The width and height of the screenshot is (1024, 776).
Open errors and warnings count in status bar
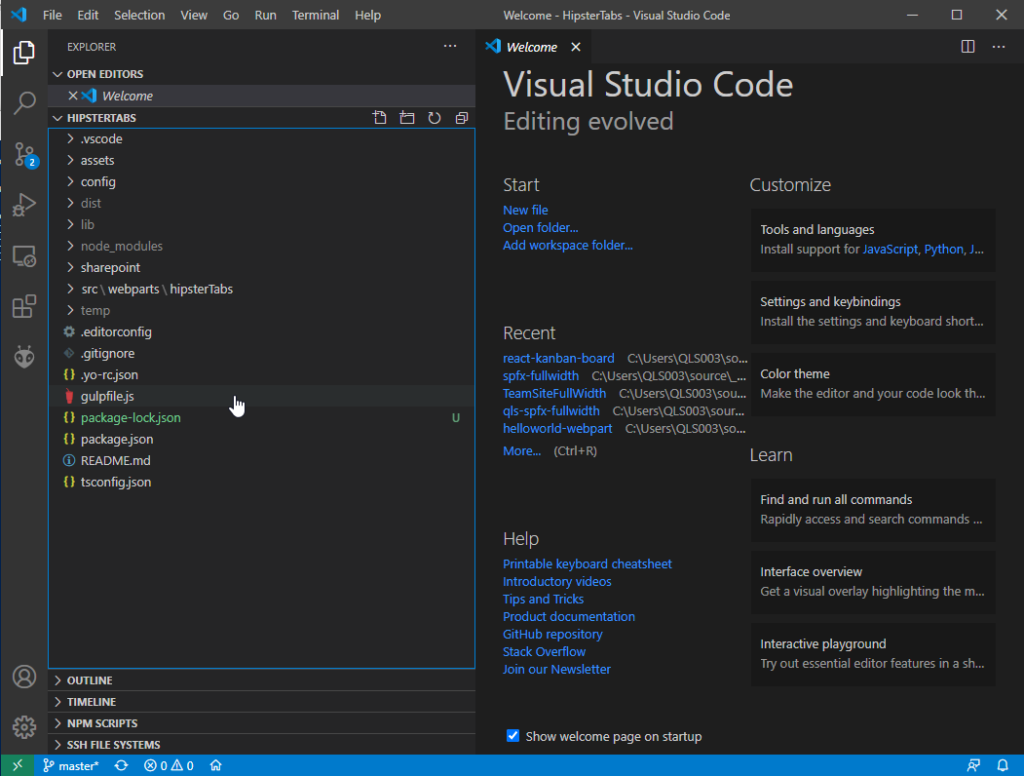click(168, 766)
